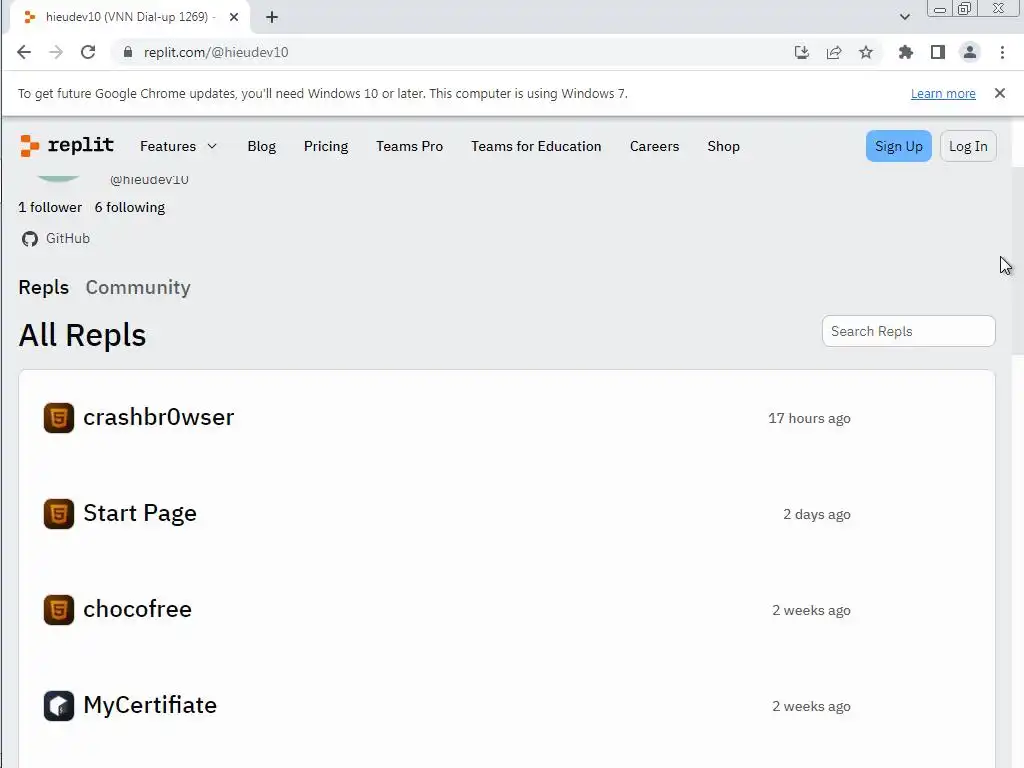Focus the Search Repls field
This screenshot has width=1024, height=768.
(x=908, y=331)
